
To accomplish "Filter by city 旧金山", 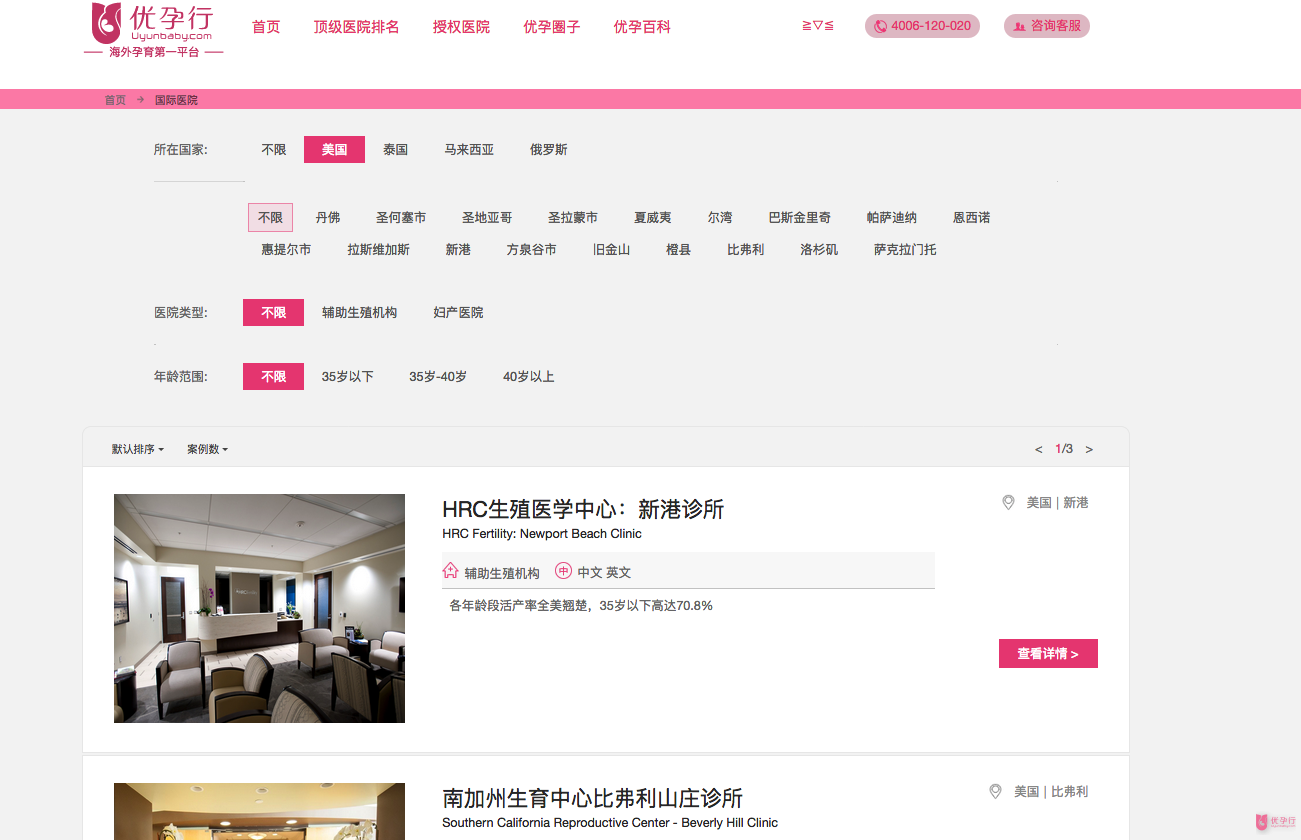I will click(612, 250).
